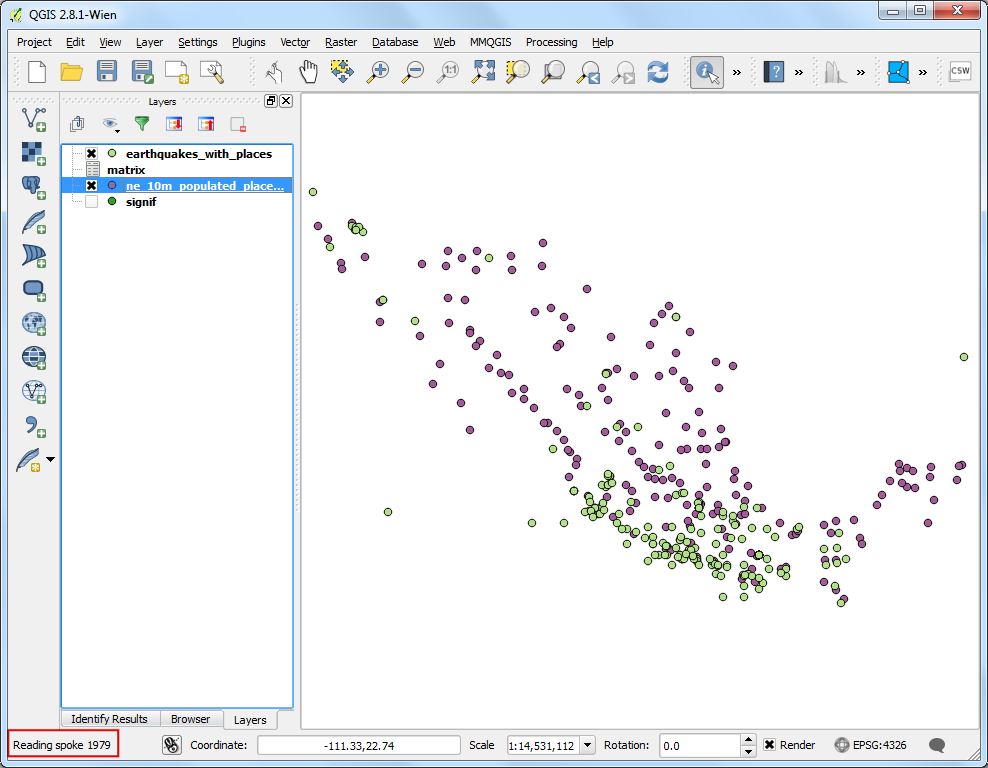This screenshot has width=988, height=768.
Task: Select the matrix table layer
Action: [126, 170]
